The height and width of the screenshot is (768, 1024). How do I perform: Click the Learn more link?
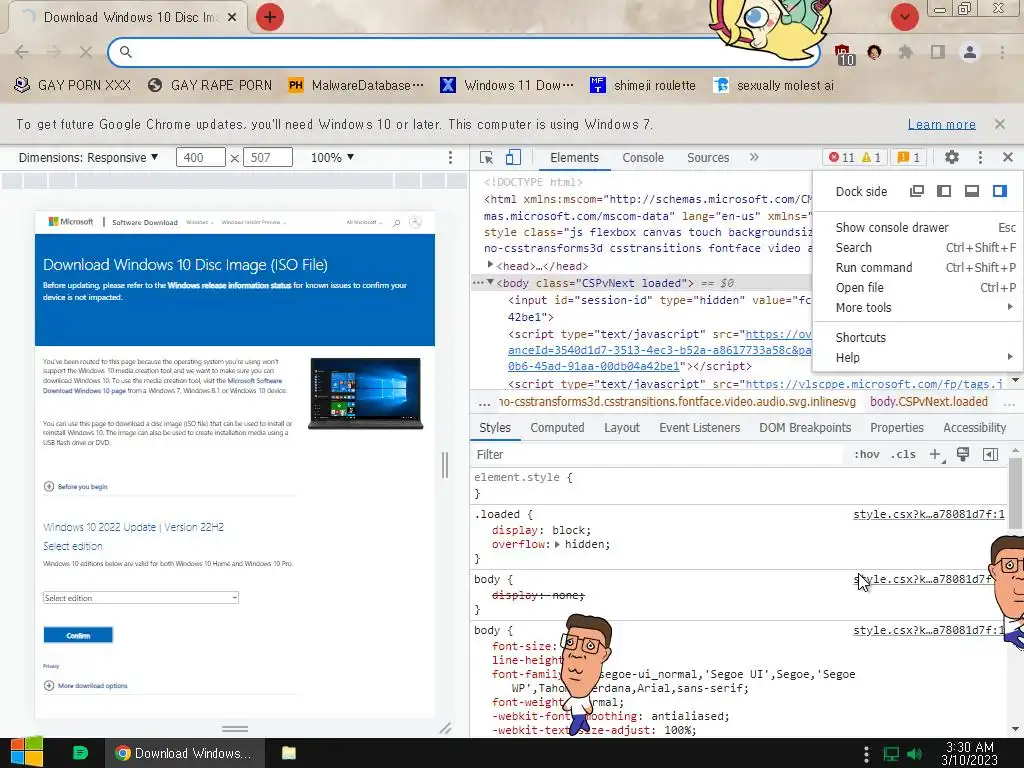click(942, 124)
